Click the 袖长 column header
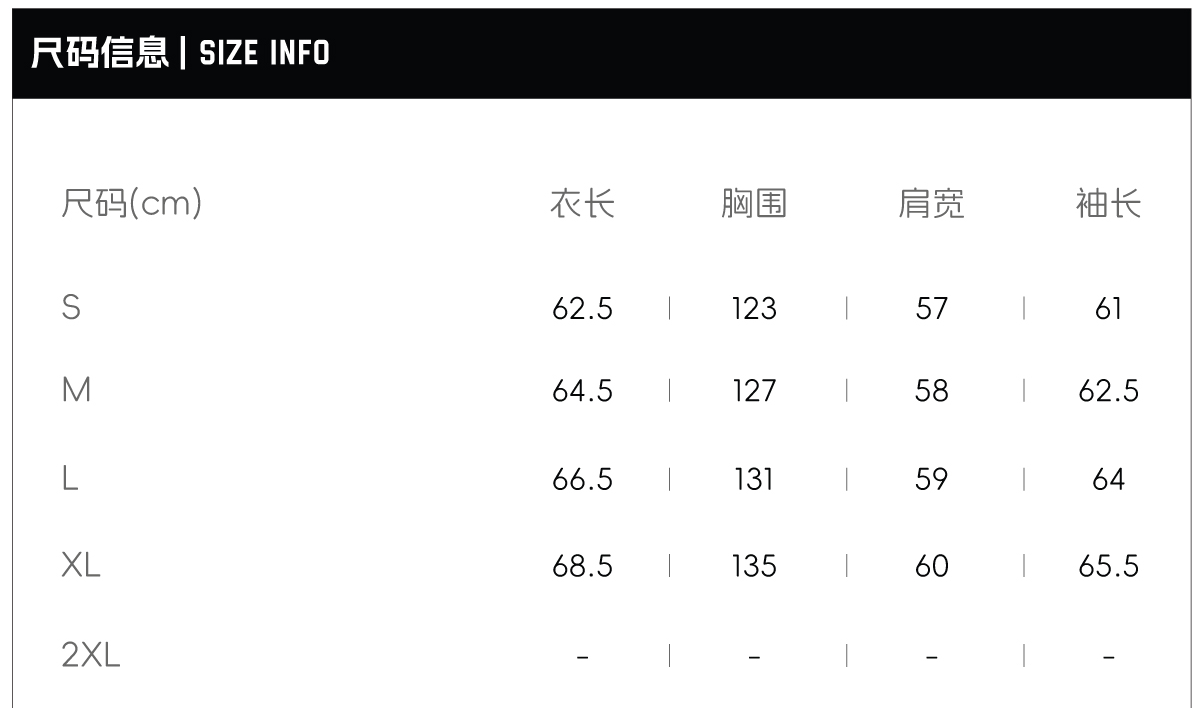Image resolution: width=1199 pixels, height=708 pixels. tap(1108, 204)
